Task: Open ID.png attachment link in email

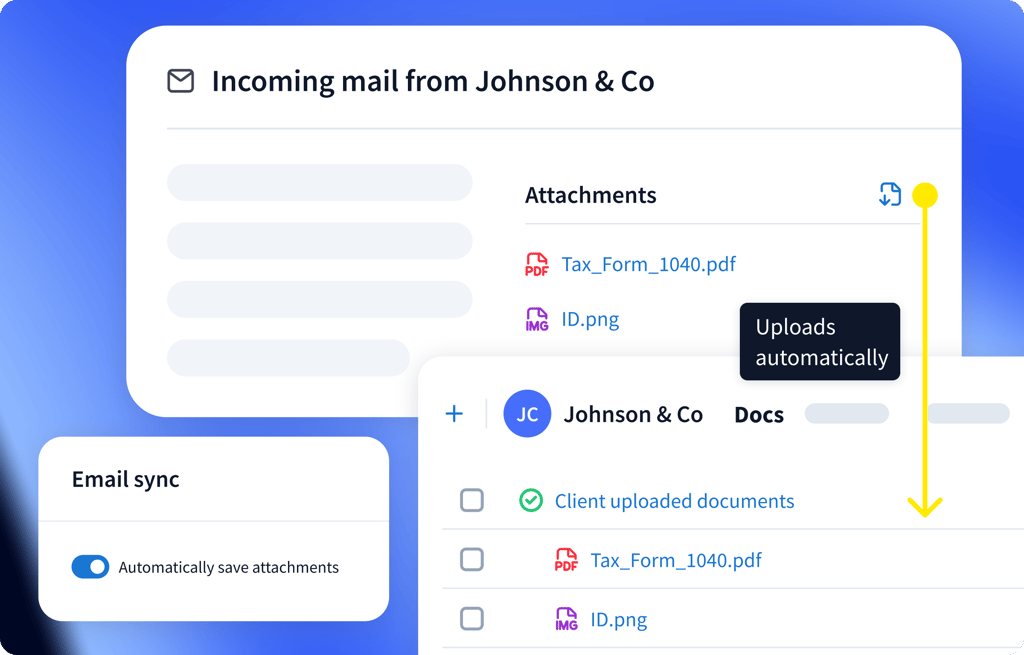Action: 590,320
